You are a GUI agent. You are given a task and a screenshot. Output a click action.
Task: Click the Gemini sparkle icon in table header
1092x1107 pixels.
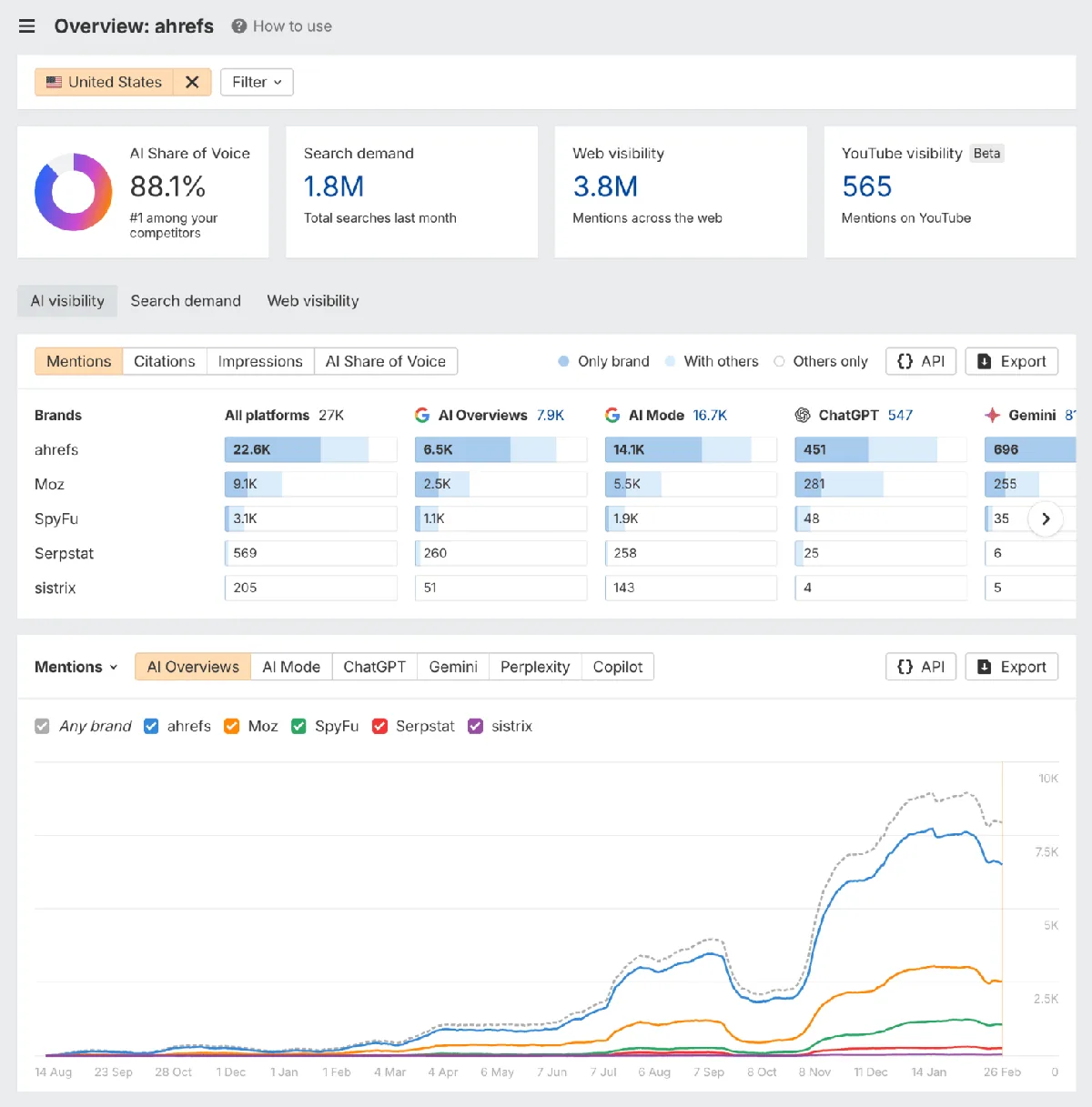pos(993,415)
